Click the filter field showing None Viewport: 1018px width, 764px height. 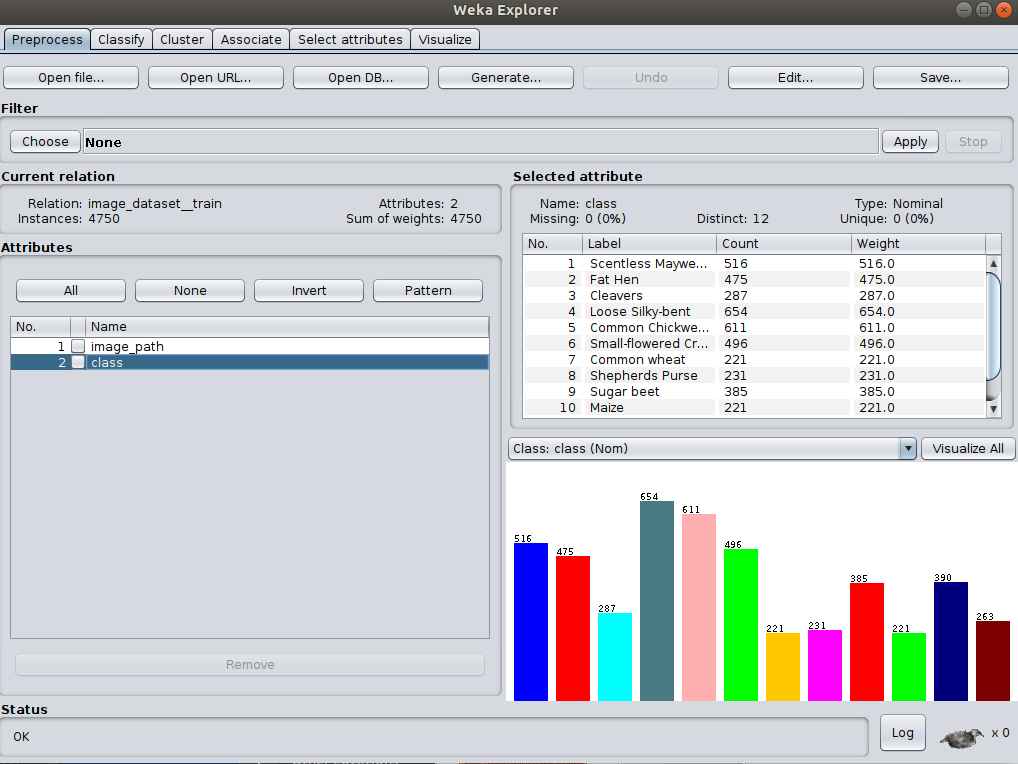point(480,142)
